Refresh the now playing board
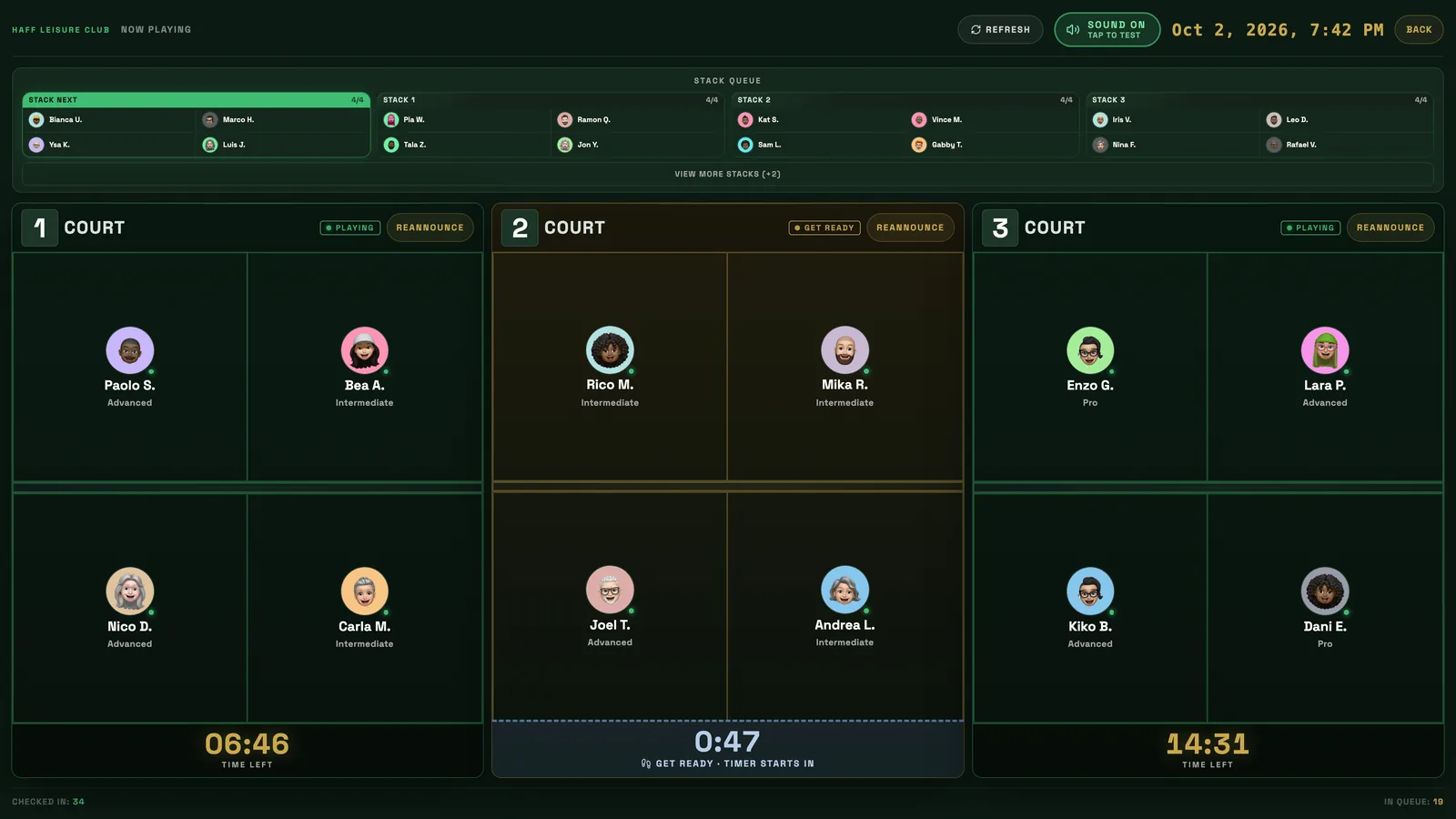The width and height of the screenshot is (1456, 819). 1000,29
